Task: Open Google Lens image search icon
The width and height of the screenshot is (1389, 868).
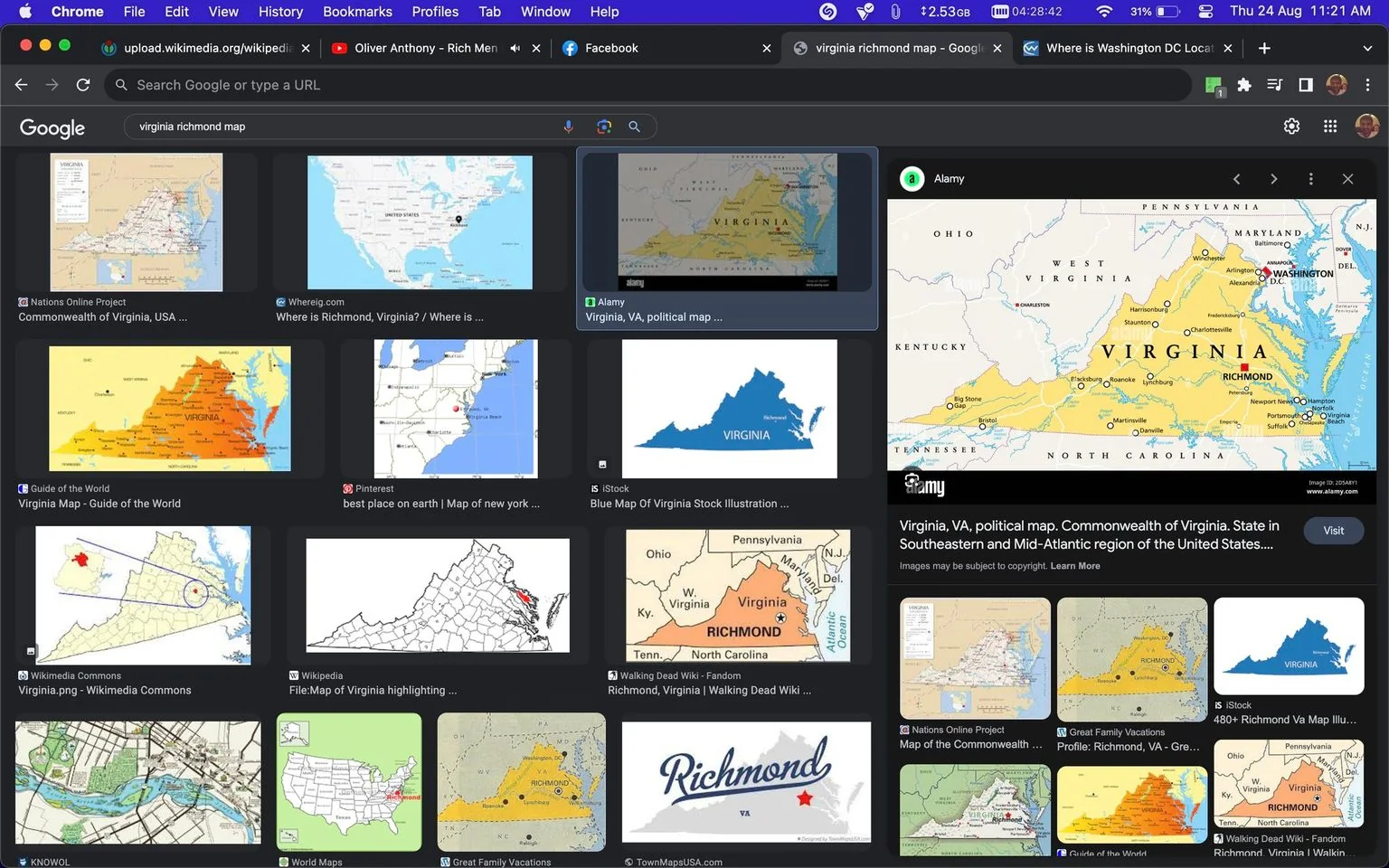Action: (x=604, y=127)
